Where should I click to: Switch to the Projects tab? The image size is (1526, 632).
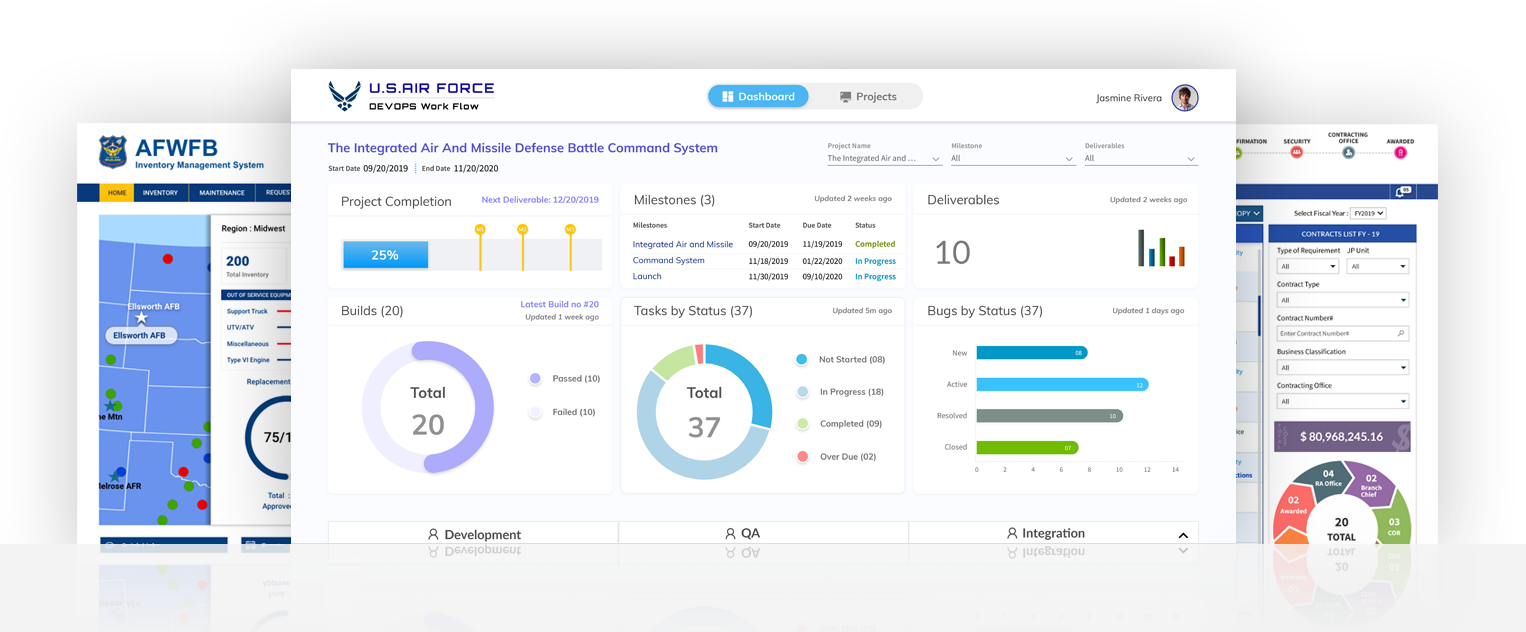[x=867, y=97]
